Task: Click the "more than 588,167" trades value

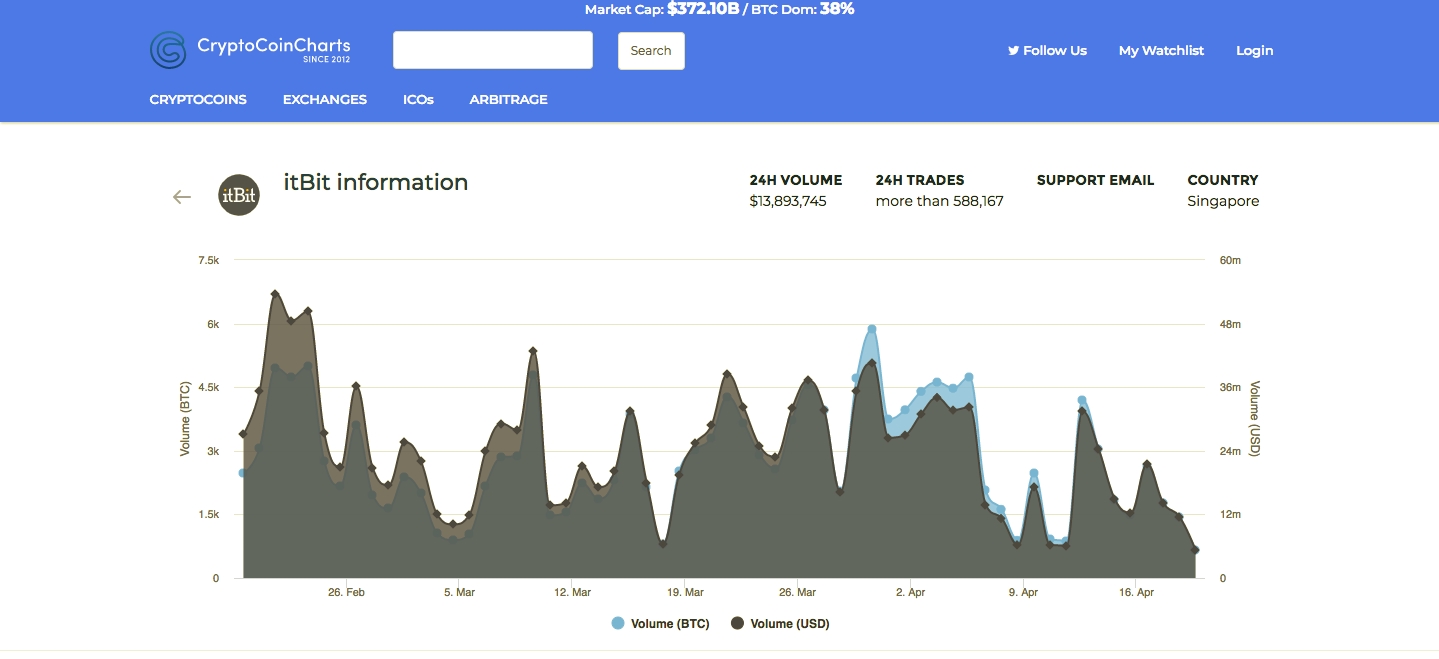Action: click(x=939, y=201)
